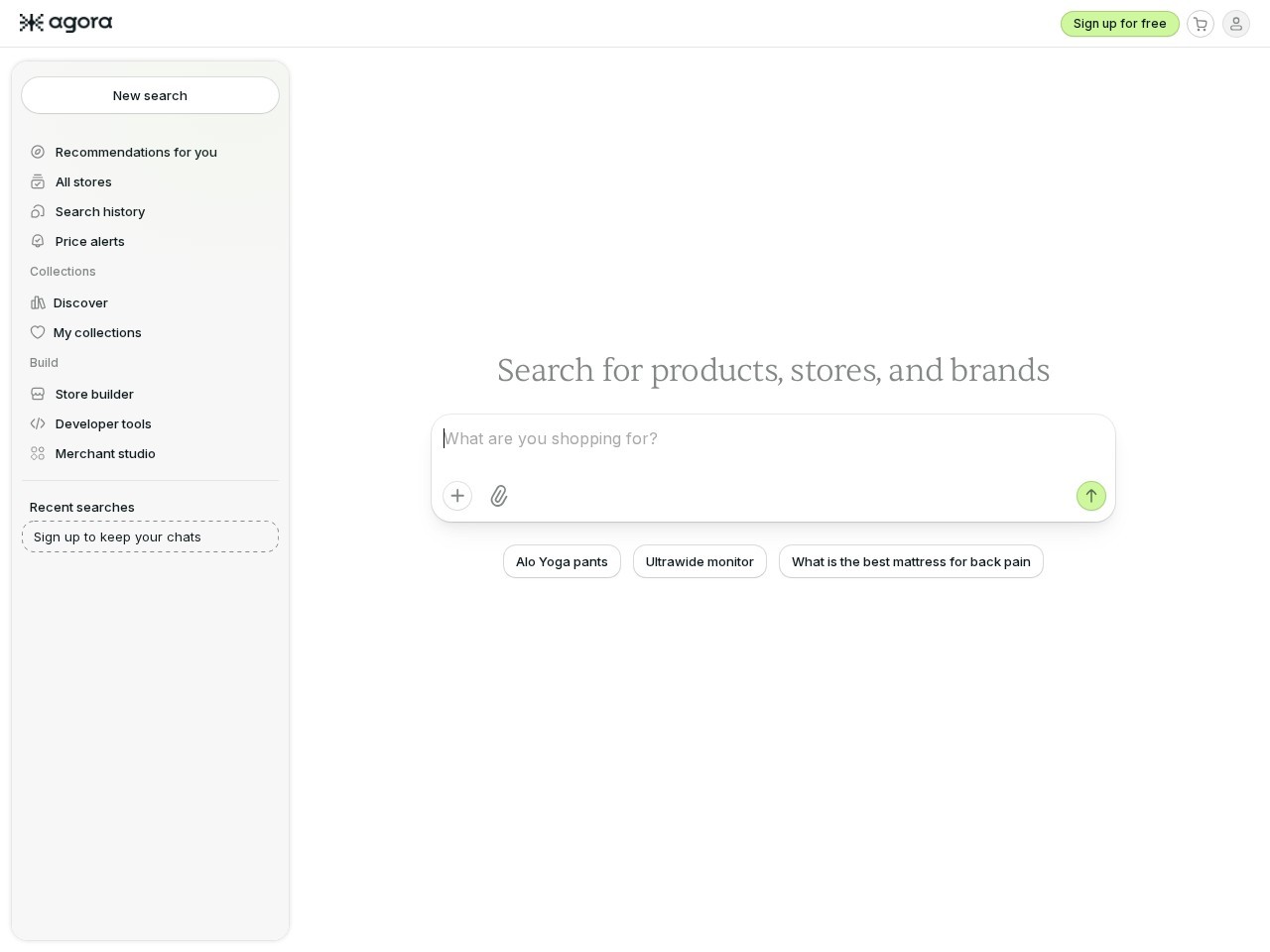Select Ultrawide monitor suggestion
The height and width of the screenshot is (952, 1270).
(699, 561)
